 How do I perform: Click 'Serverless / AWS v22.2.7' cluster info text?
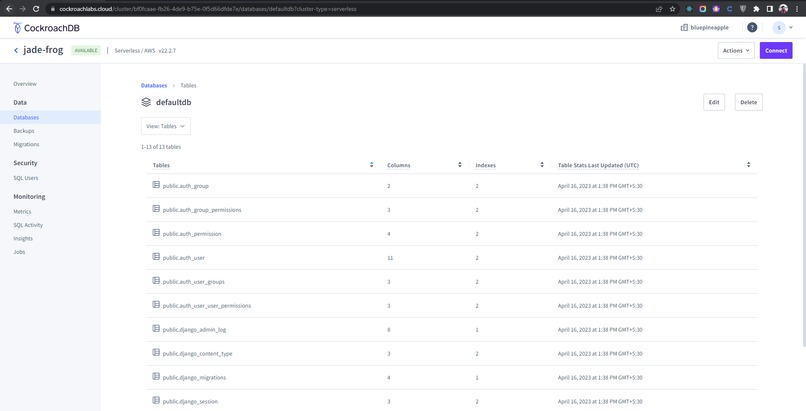tap(145, 51)
